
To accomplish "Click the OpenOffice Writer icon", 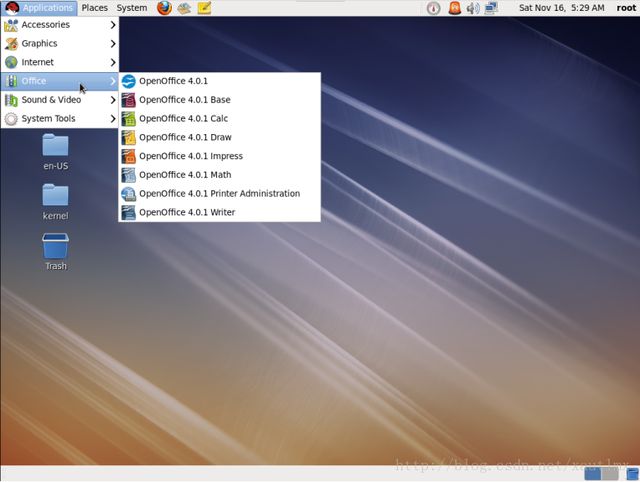I will pos(129,213).
